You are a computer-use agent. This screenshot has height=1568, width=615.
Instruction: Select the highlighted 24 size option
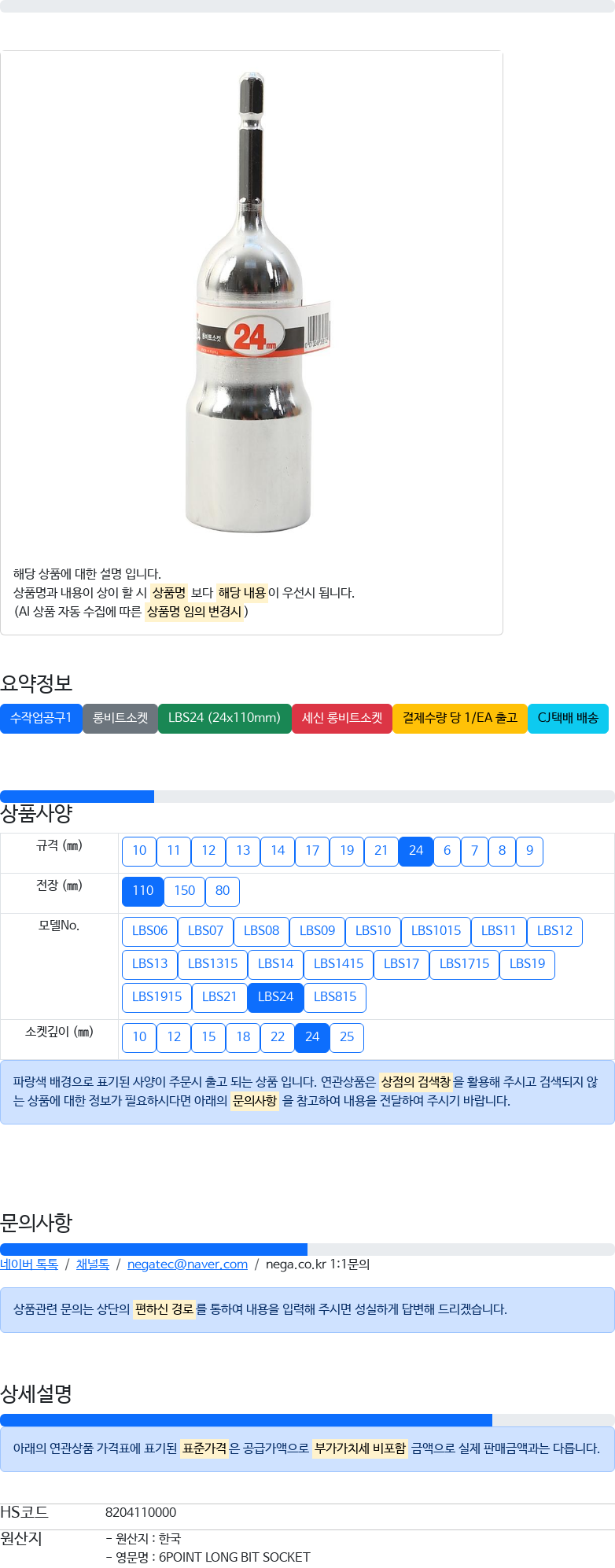tap(416, 851)
